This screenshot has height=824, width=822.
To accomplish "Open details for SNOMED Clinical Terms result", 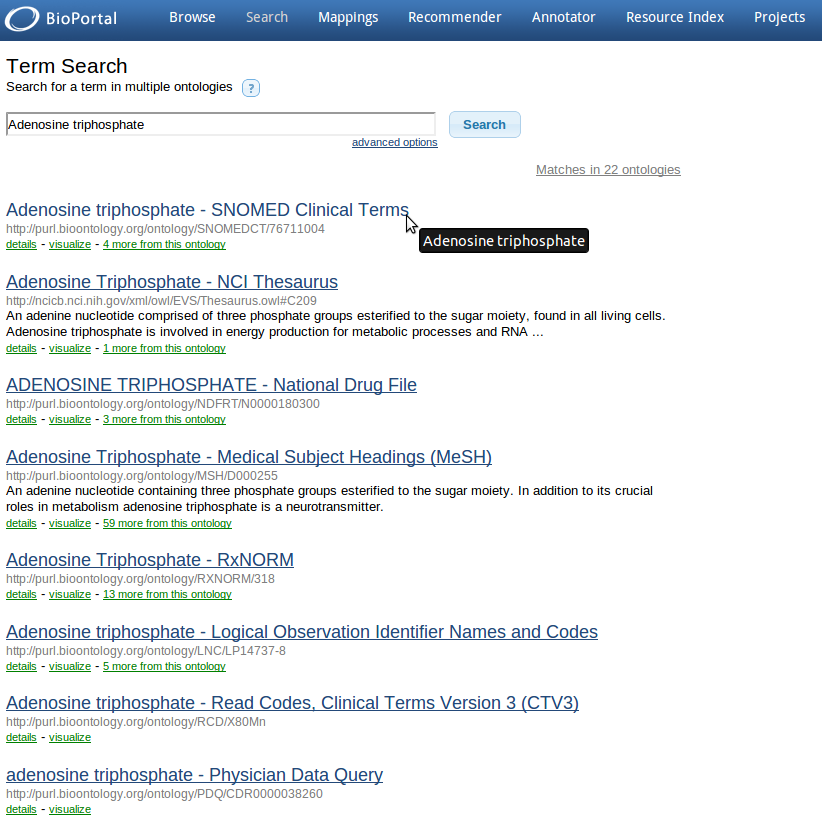I will [21, 244].
